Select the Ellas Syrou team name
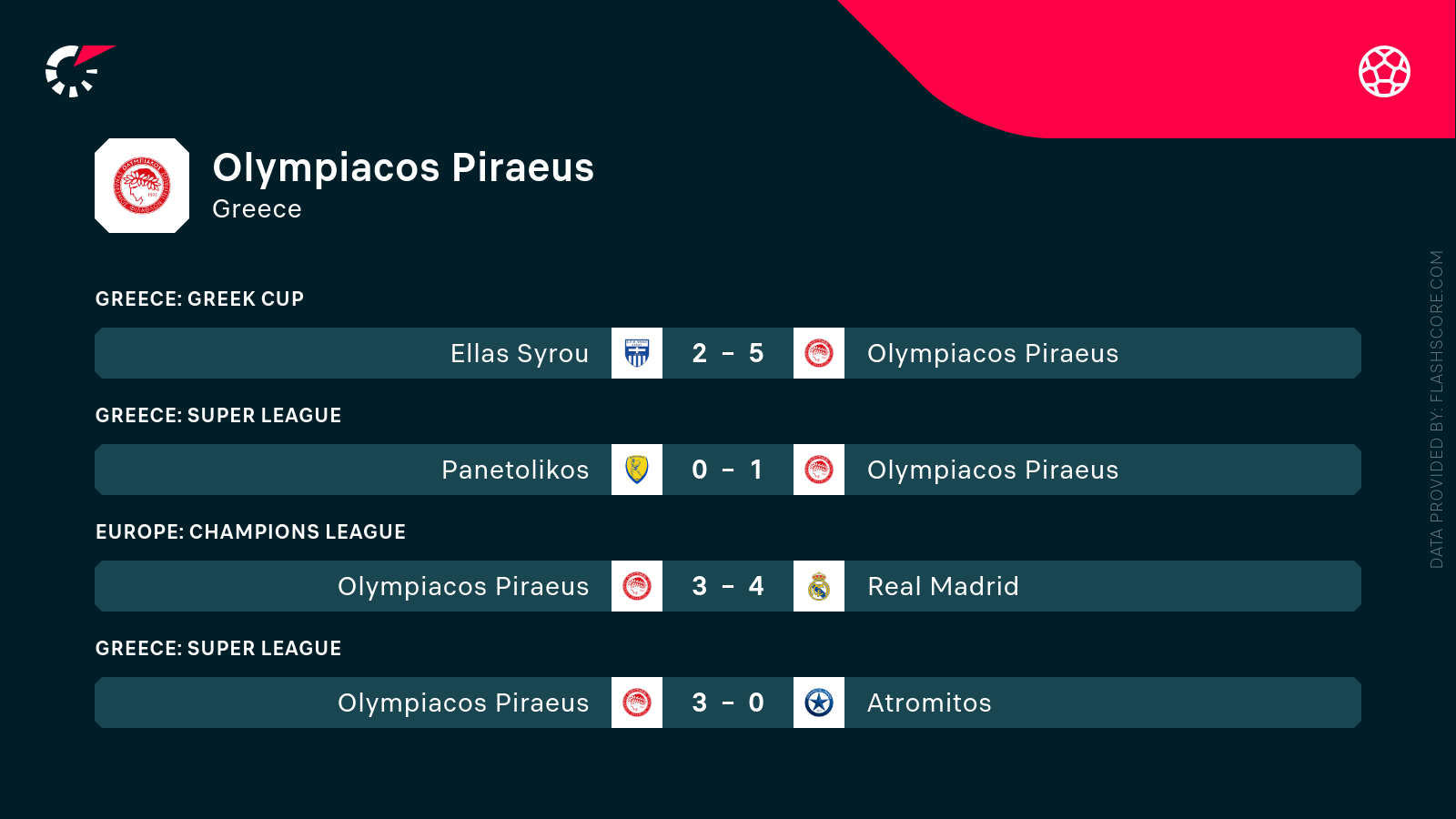This screenshot has height=819, width=1456. click(520, 353)
